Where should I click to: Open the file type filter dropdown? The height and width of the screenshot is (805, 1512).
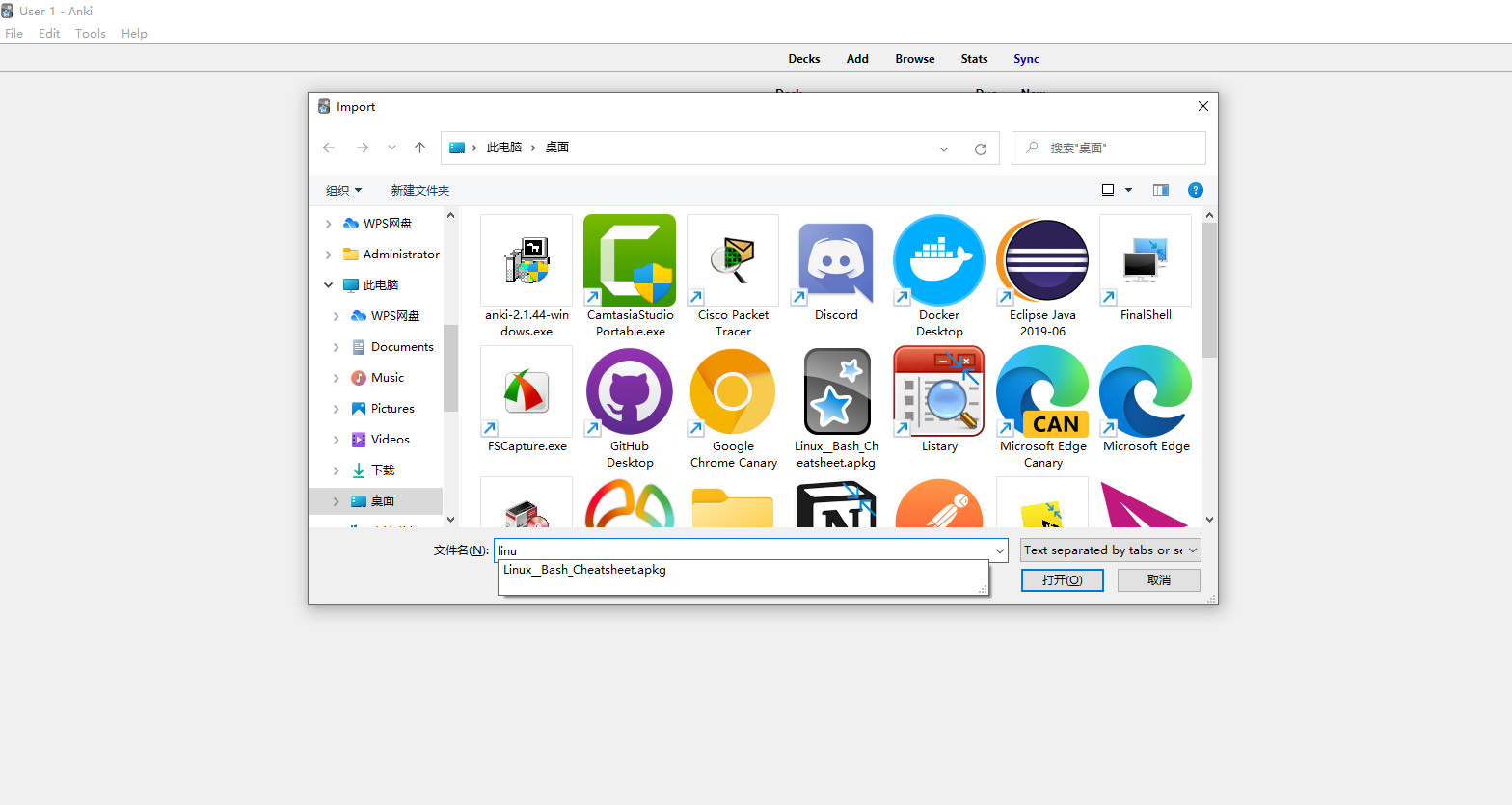click(1111, 550)
